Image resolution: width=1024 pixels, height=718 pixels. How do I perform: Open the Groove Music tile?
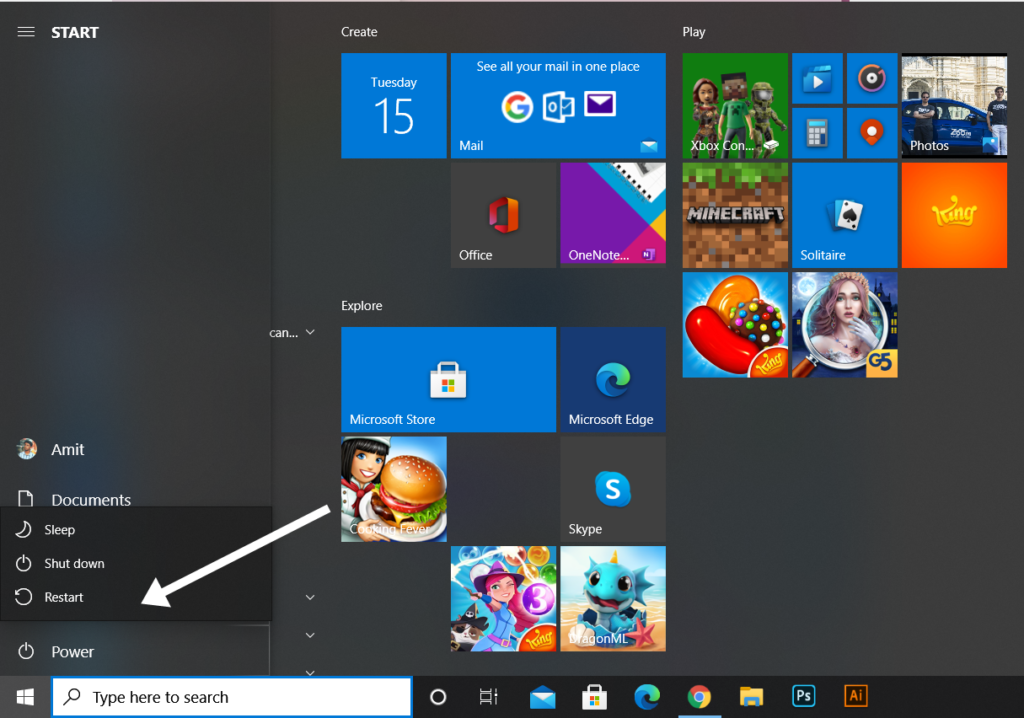872,78
